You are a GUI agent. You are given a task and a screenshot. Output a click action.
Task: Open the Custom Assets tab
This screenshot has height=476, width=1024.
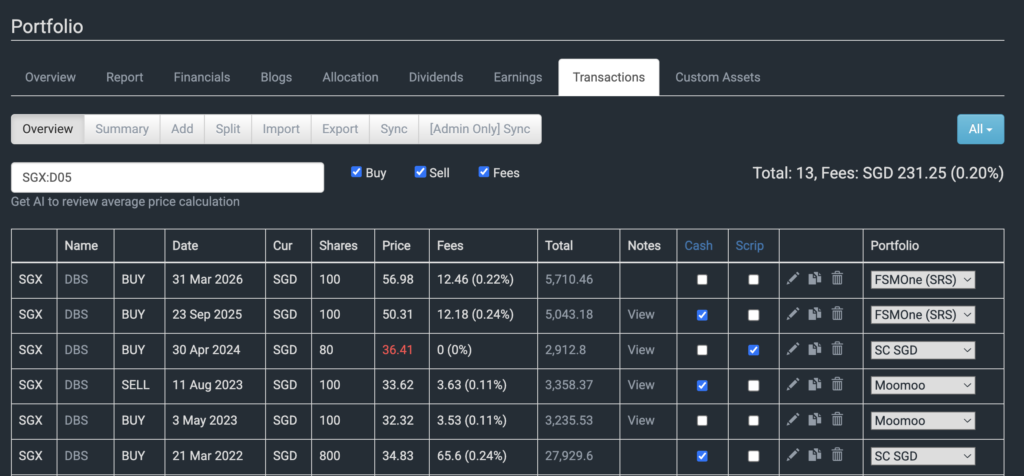[717, 77]
